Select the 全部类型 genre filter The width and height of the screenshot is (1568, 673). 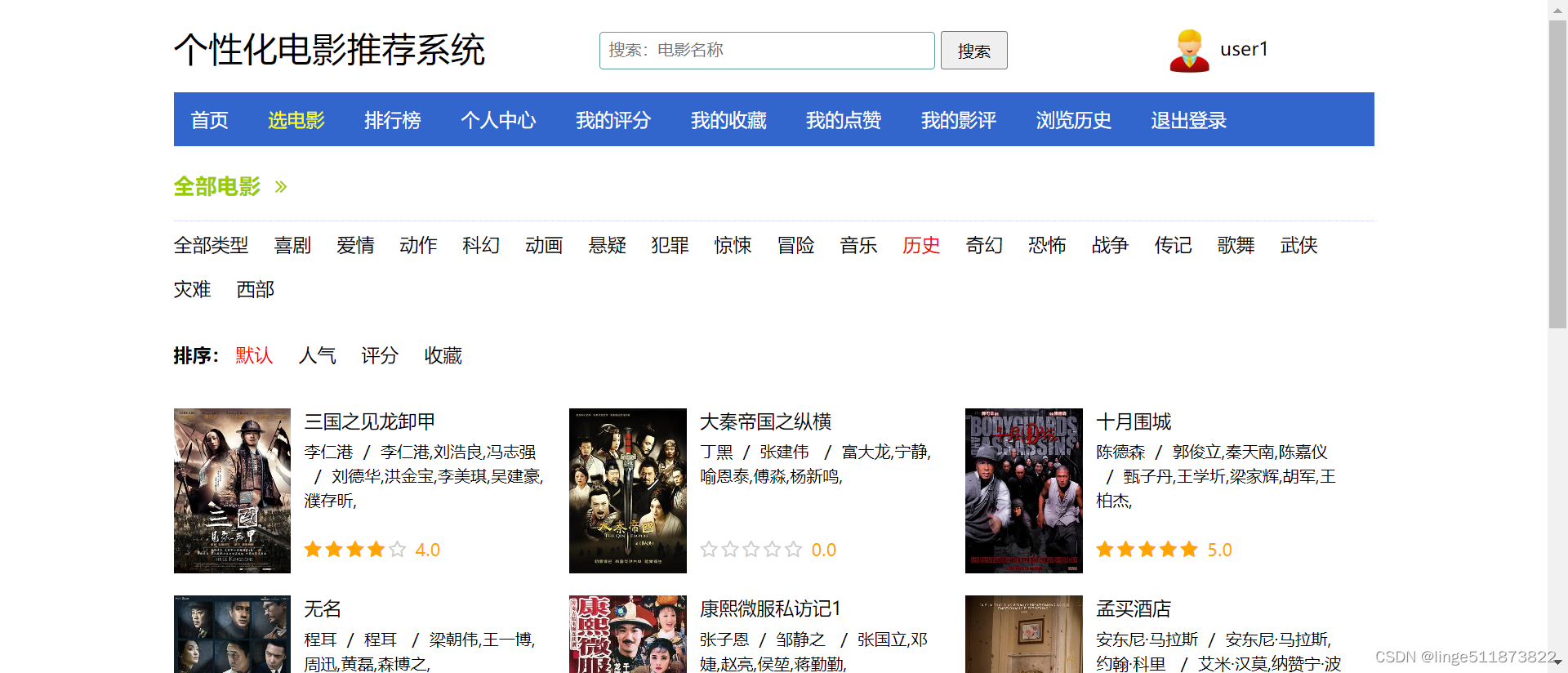pyautogui.click(x=212, y=245)
